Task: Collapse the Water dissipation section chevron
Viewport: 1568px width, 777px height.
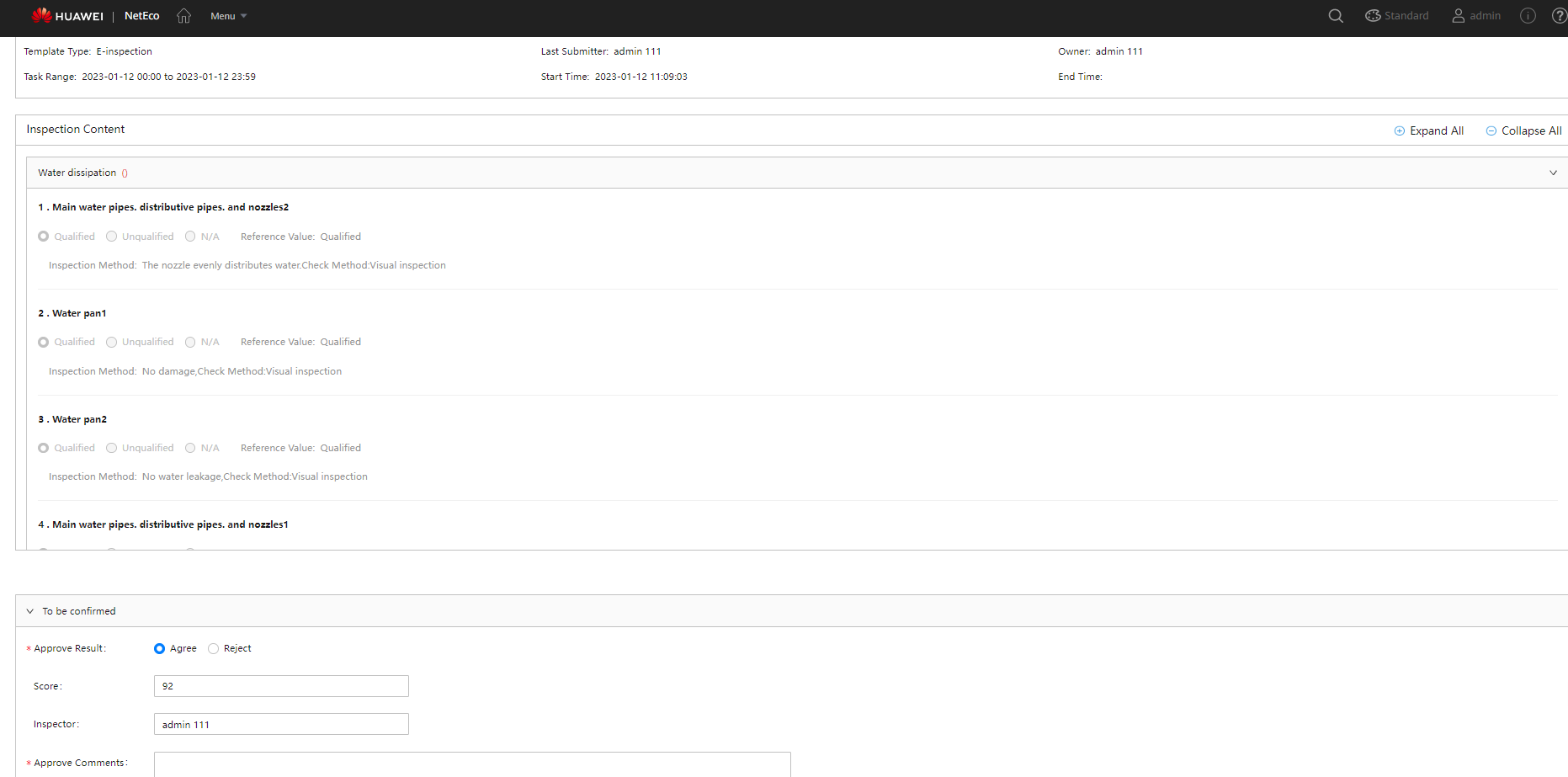Action: 1553,173
